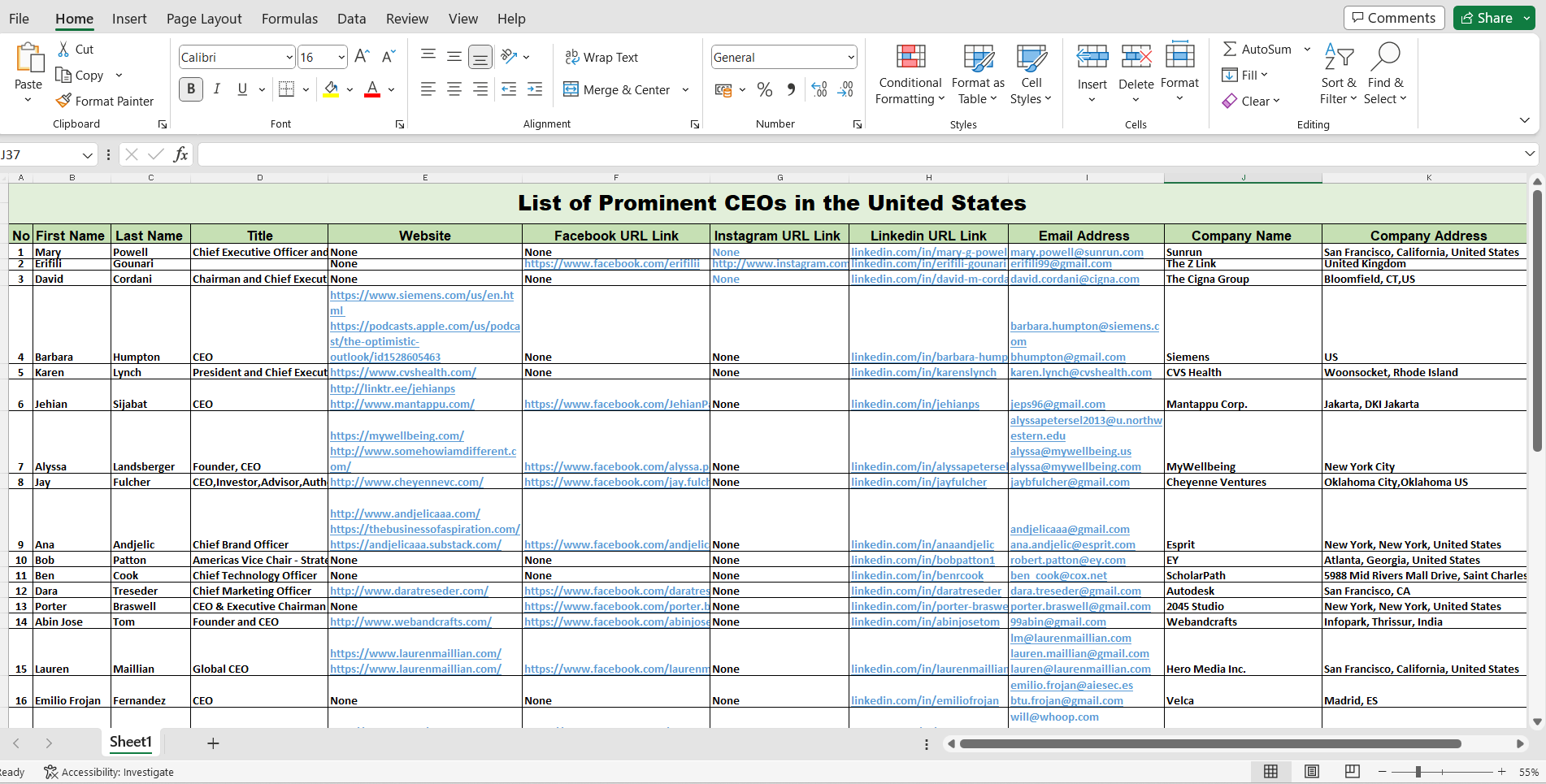Click the Paste clipboard icon
The image size is (1546, 784).
tap(28, 58)
